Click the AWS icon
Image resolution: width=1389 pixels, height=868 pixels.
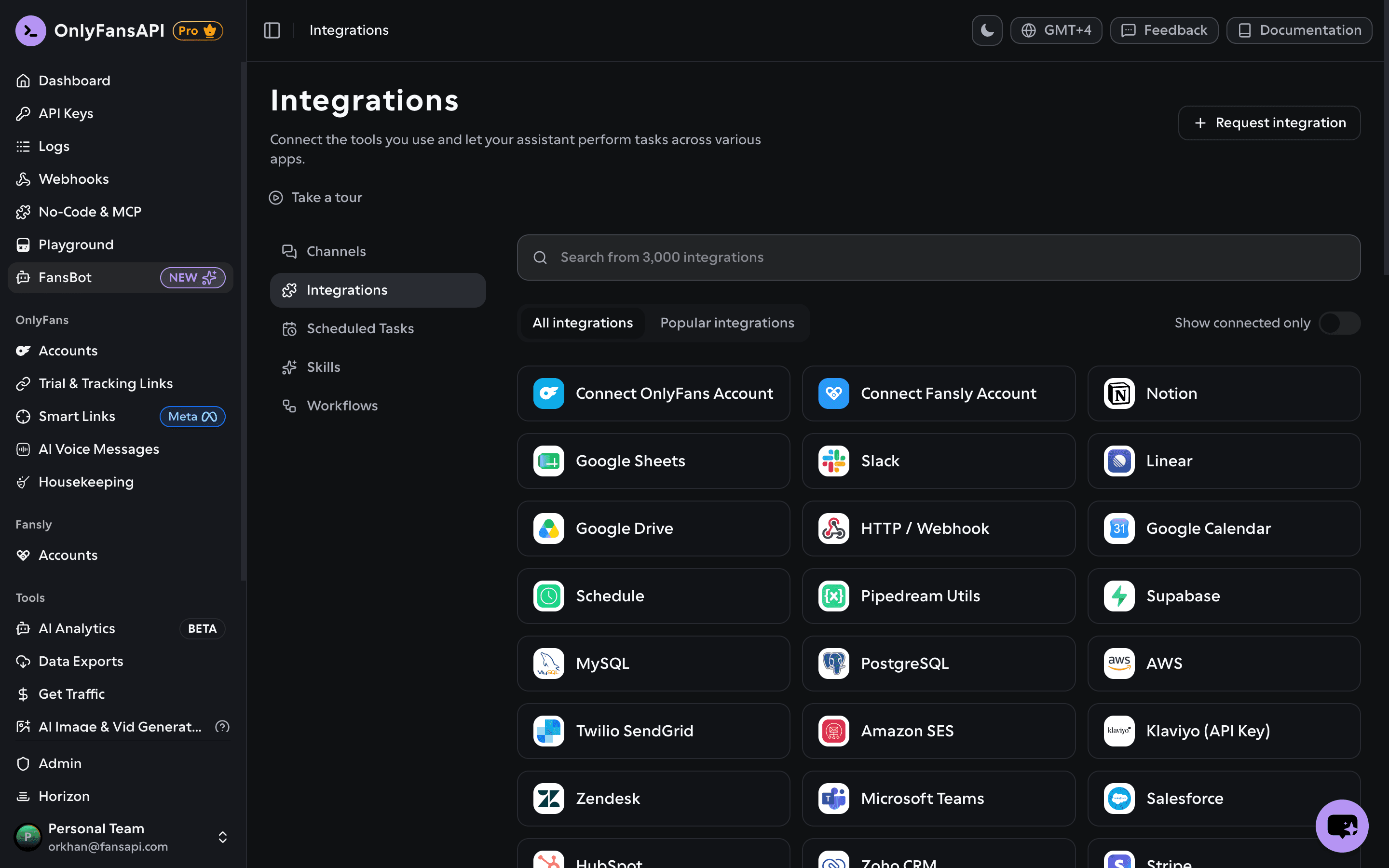click(1118, 664)
